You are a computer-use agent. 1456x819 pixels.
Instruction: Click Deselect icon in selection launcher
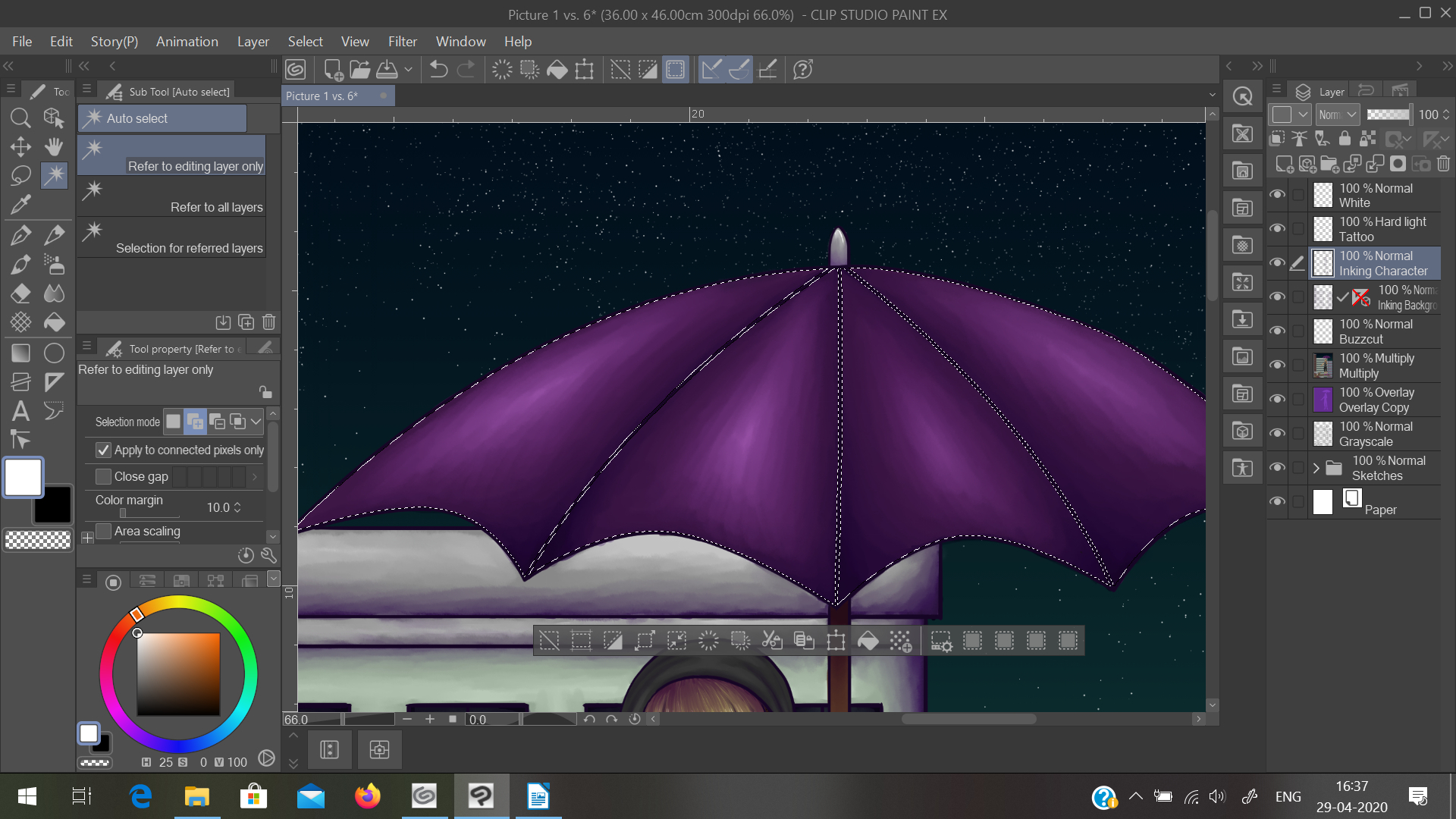pos(549,642)
